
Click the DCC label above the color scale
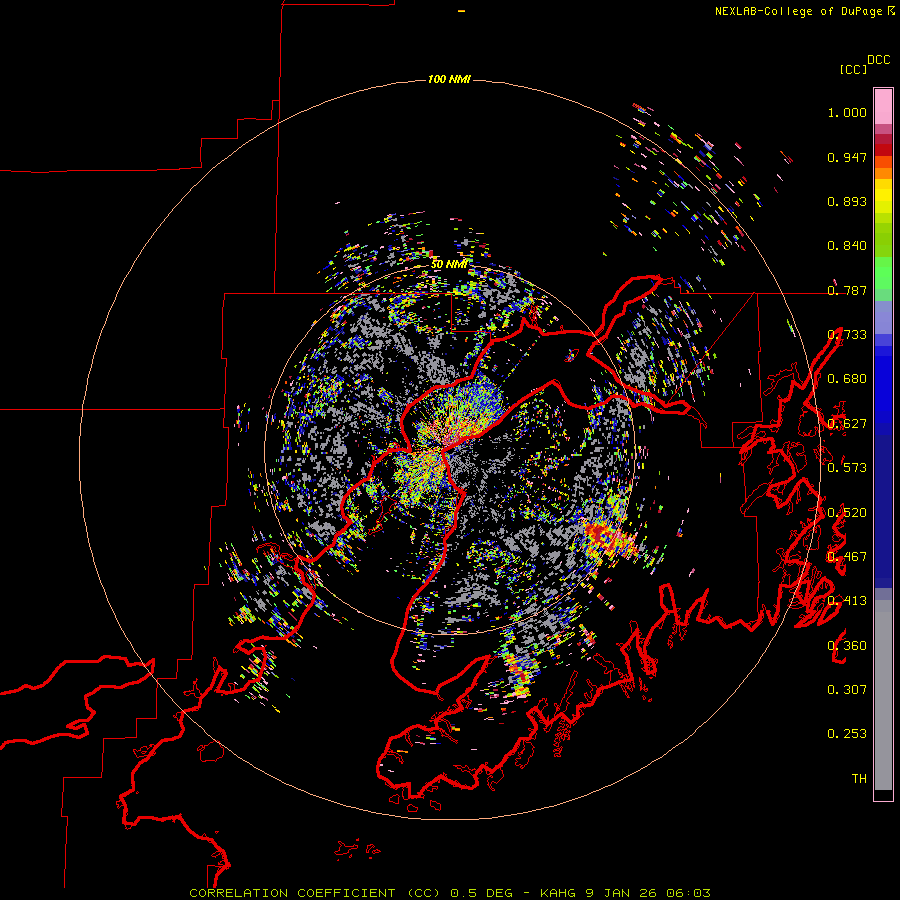(879, 60)
